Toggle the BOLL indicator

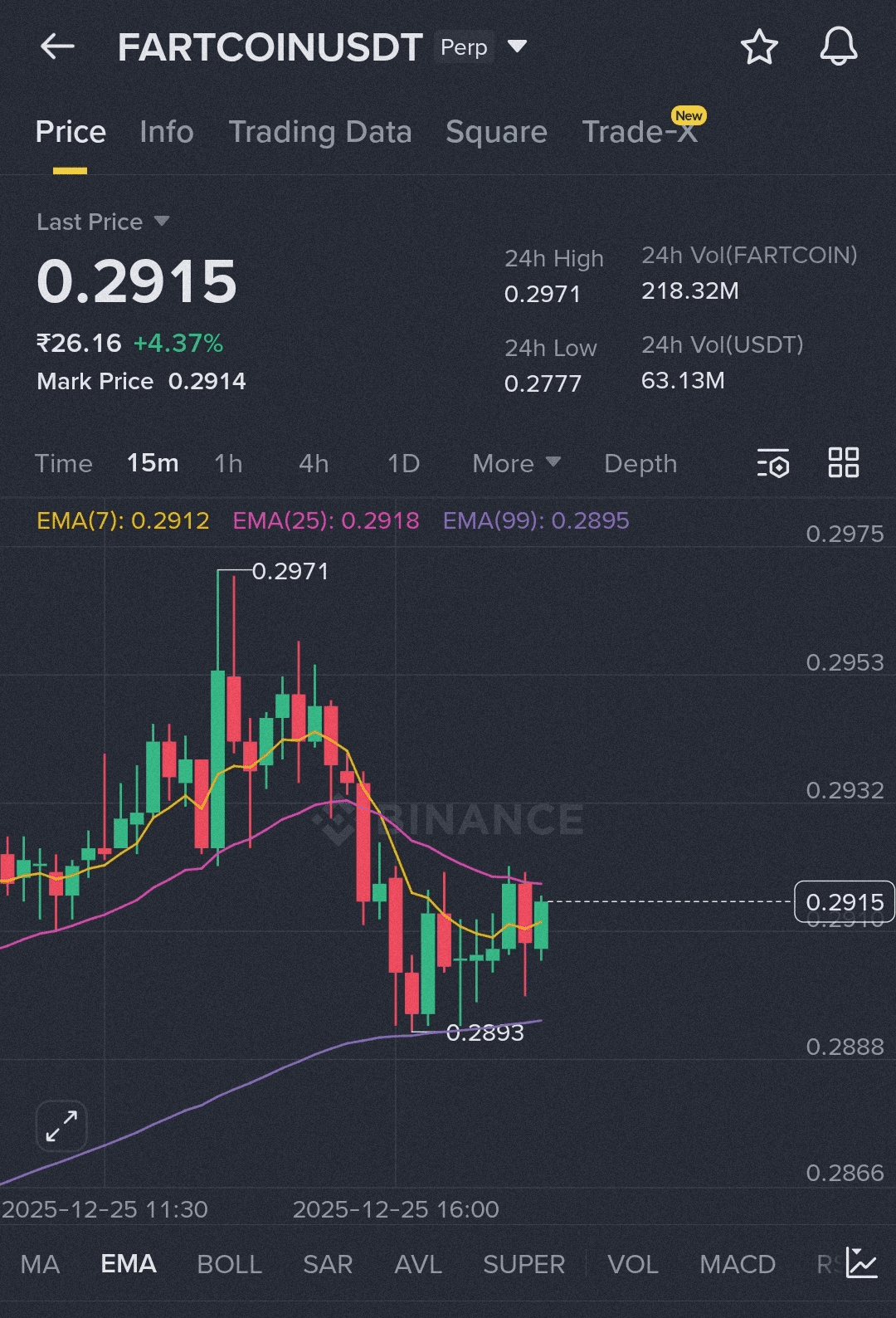point(229,1264)
